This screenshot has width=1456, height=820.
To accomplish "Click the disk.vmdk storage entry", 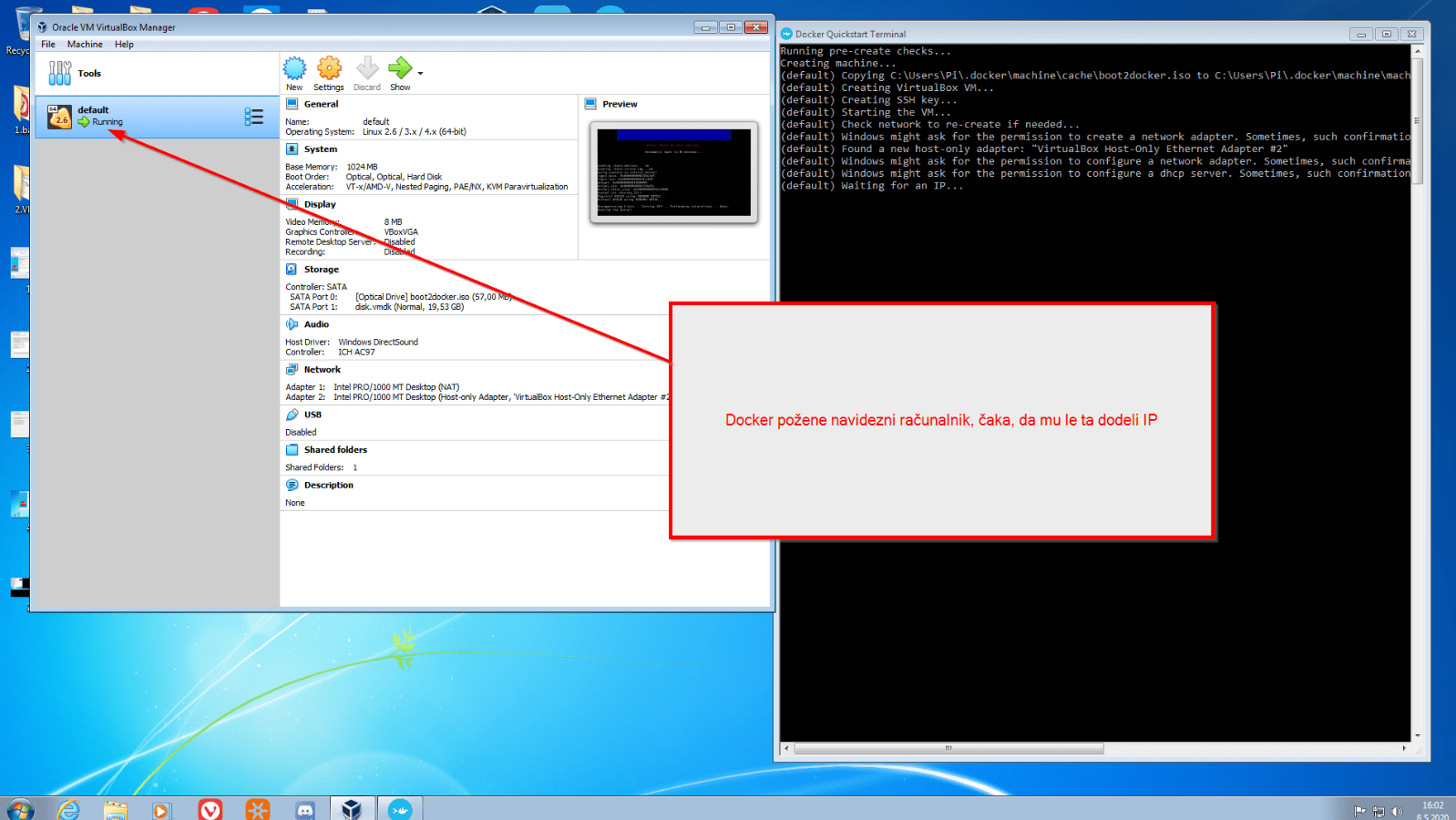I will tap(409, 307).
